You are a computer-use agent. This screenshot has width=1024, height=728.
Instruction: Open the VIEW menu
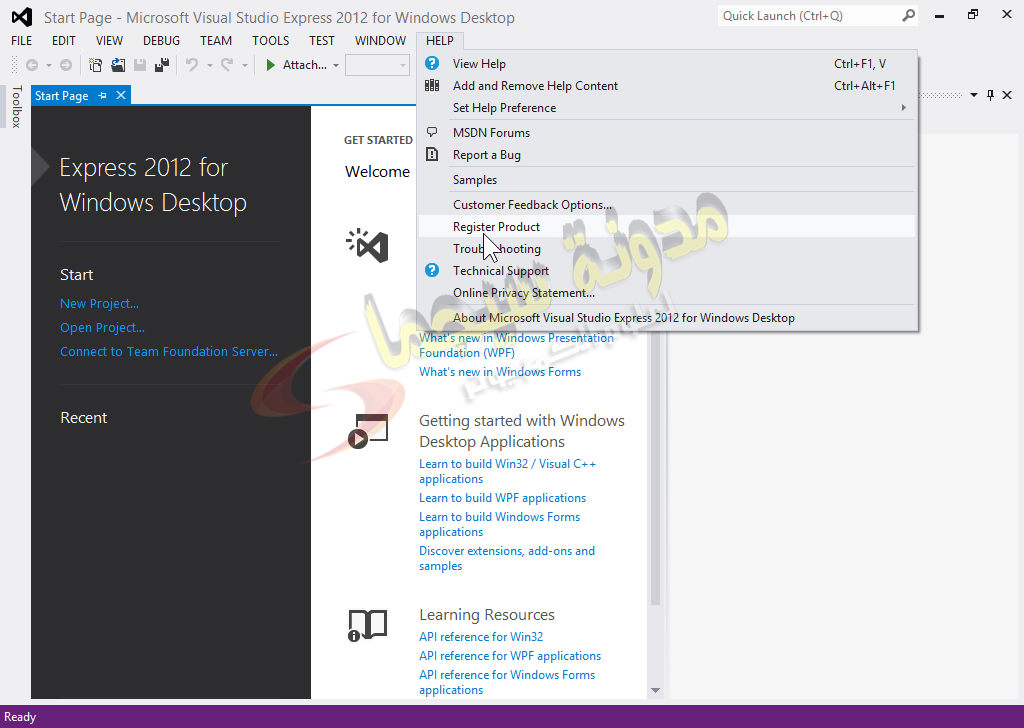coord(109,40)
